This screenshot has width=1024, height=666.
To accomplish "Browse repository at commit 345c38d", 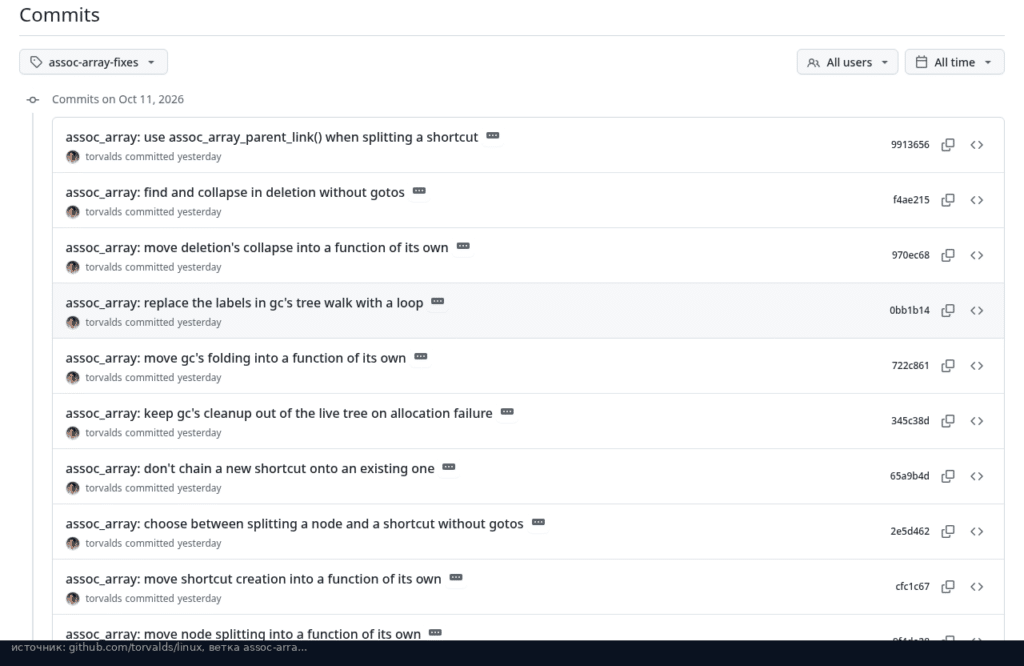I will click(x=976, y=421).
